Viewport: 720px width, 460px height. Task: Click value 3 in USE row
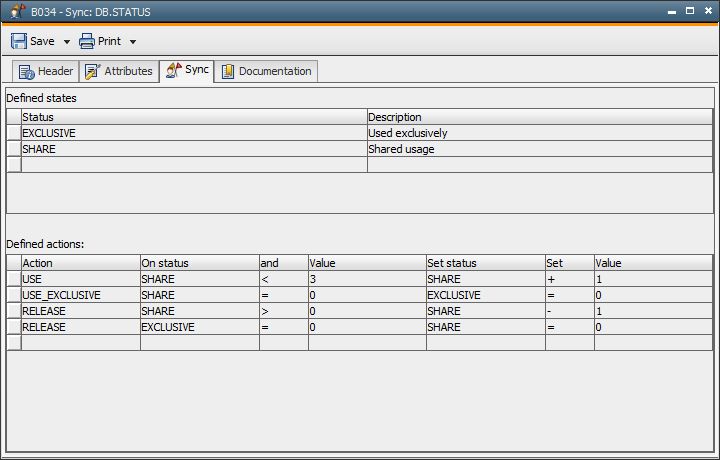coord(367,279)
